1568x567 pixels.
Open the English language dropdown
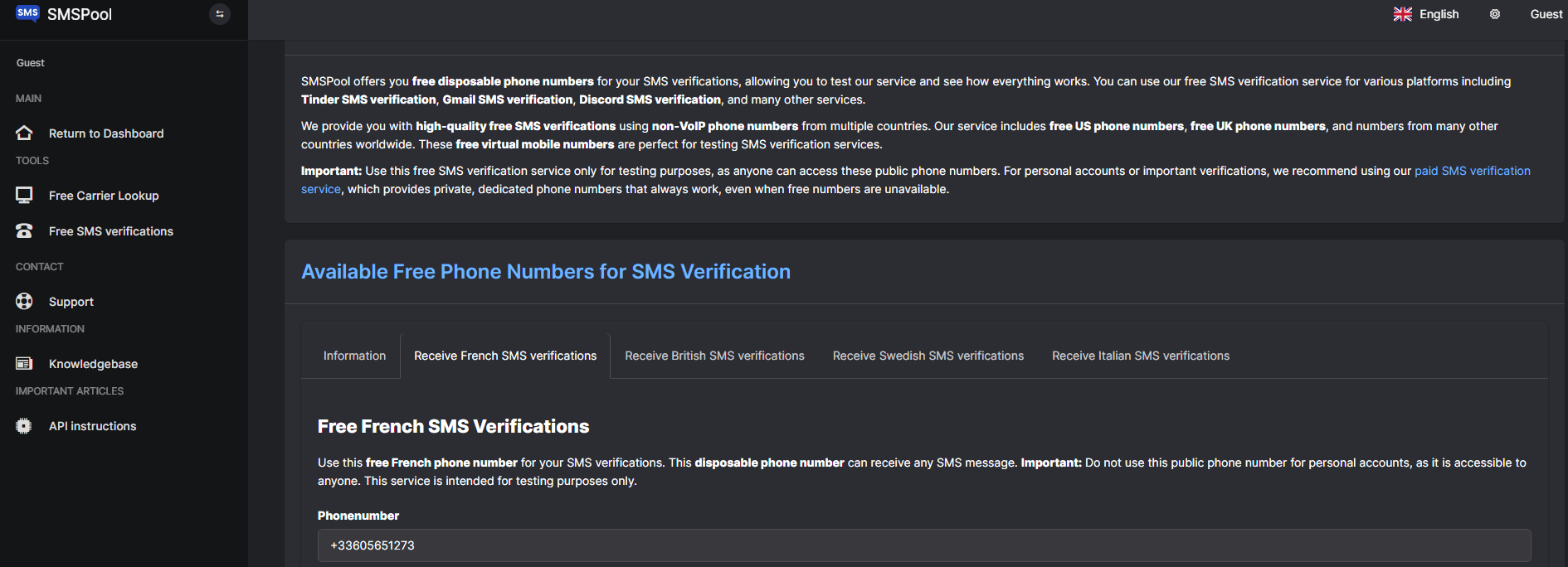pos(1438,14)
